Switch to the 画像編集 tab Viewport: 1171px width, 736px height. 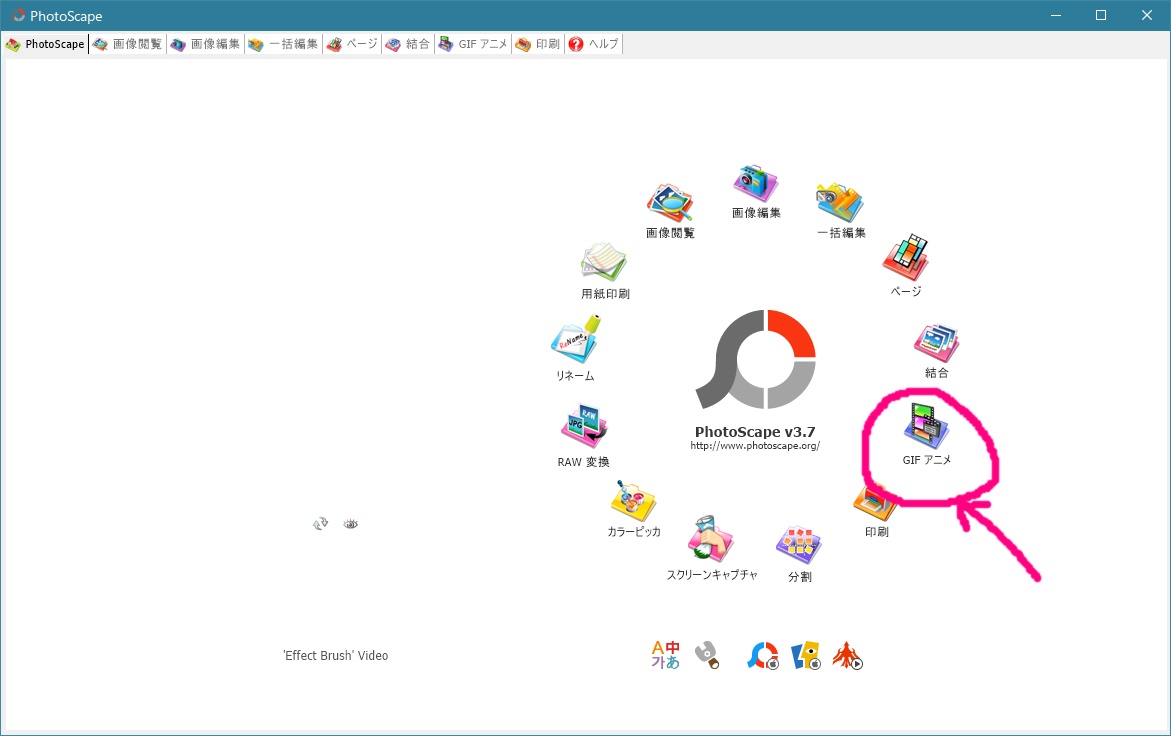coord(205,44)
